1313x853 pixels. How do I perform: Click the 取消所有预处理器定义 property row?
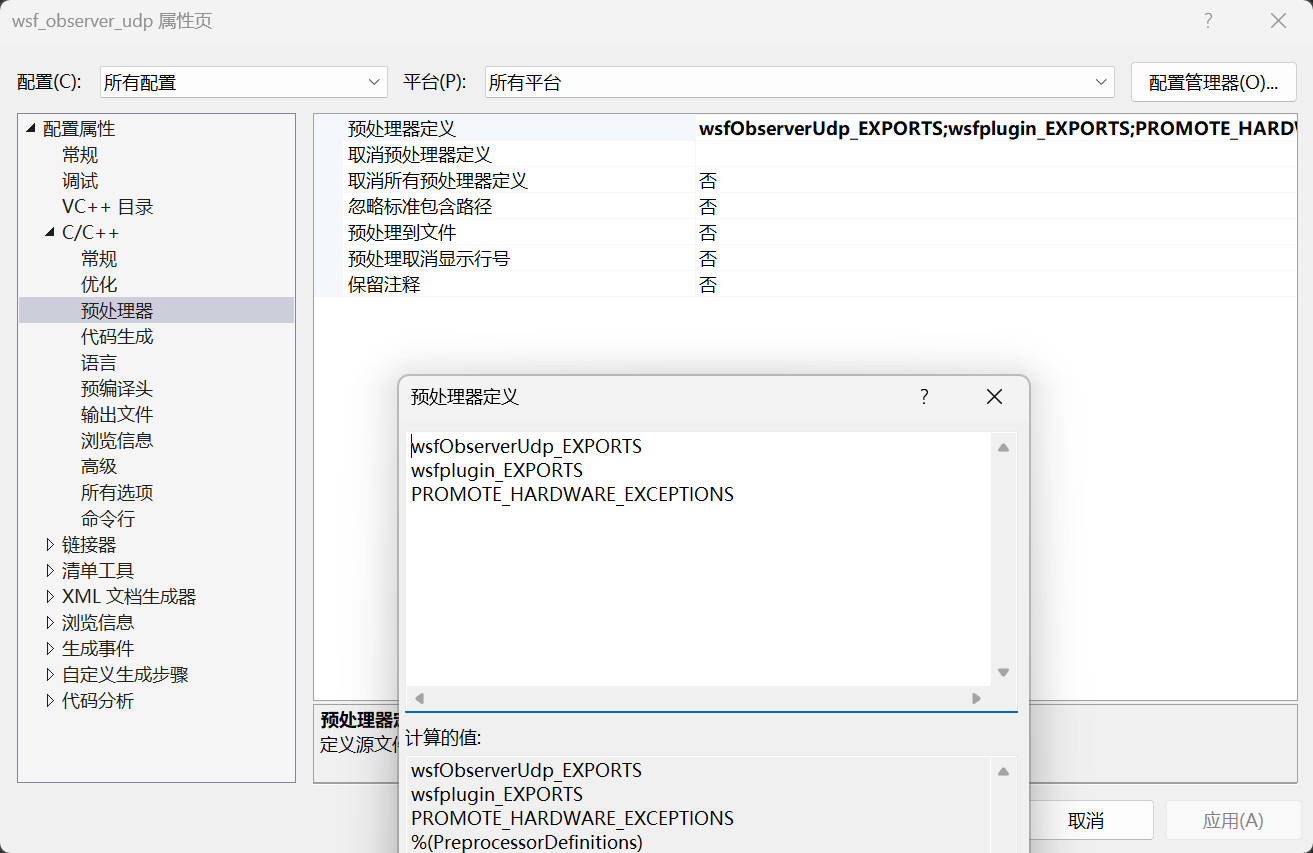click(437, 181)
